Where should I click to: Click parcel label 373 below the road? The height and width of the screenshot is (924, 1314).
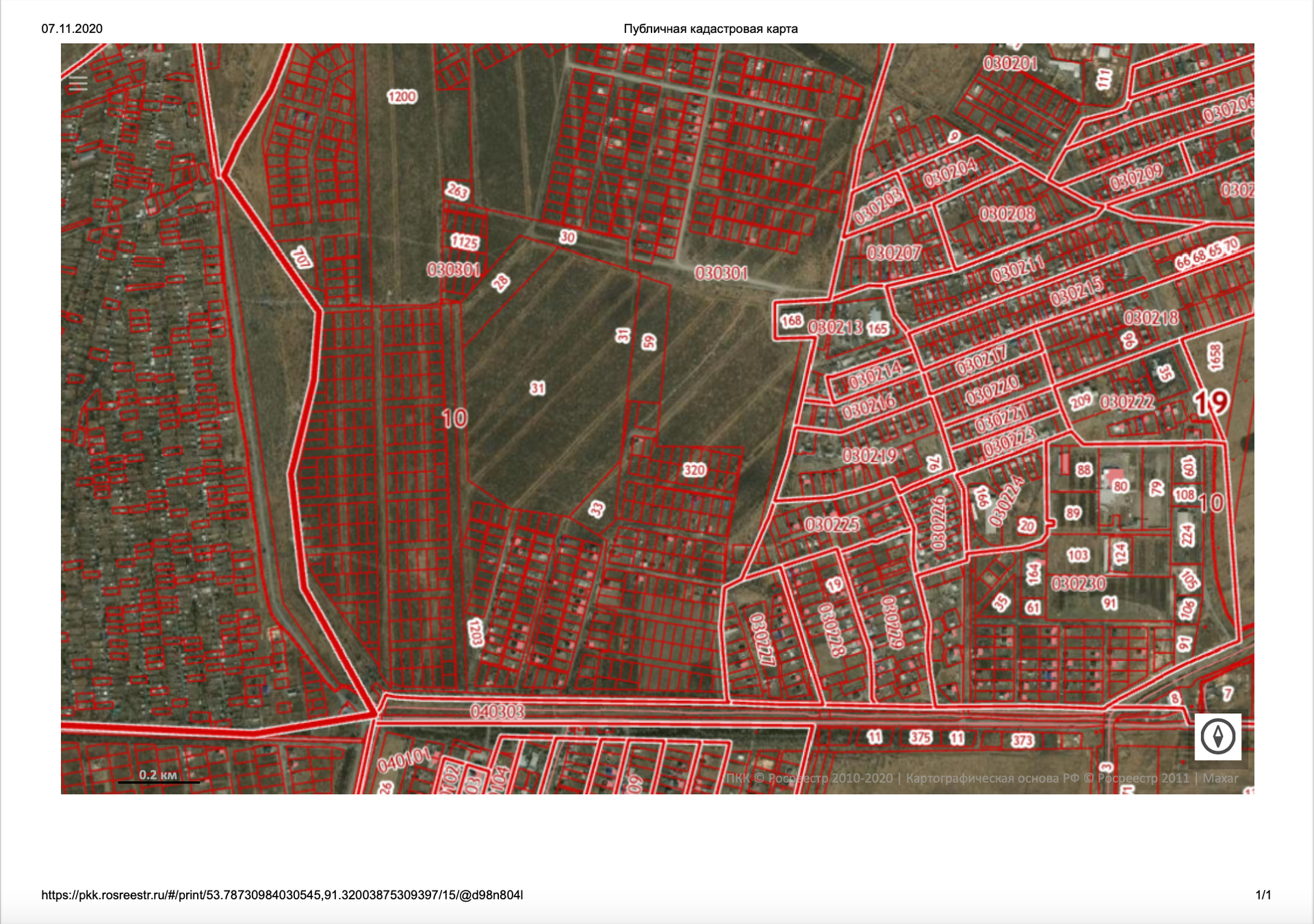(x=1022, y=740)
